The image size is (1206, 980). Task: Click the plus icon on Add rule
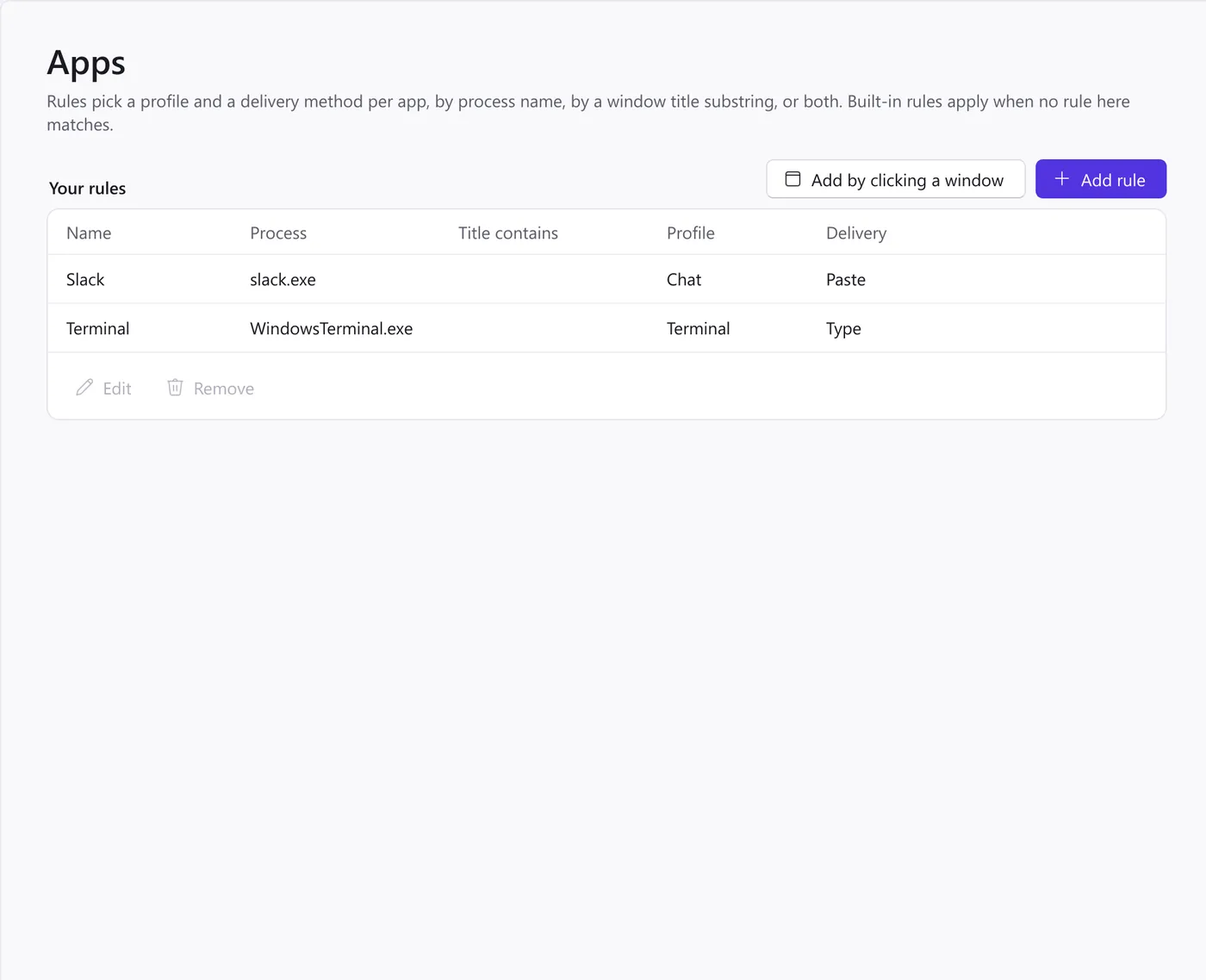click(x=1062, y=179)
